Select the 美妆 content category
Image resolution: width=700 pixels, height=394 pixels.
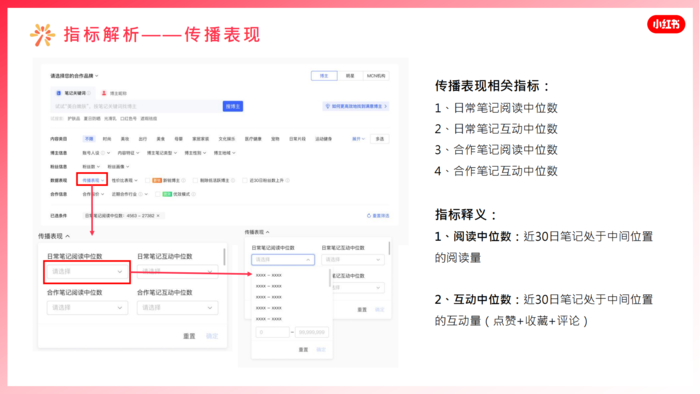click(x=125, y=139)
